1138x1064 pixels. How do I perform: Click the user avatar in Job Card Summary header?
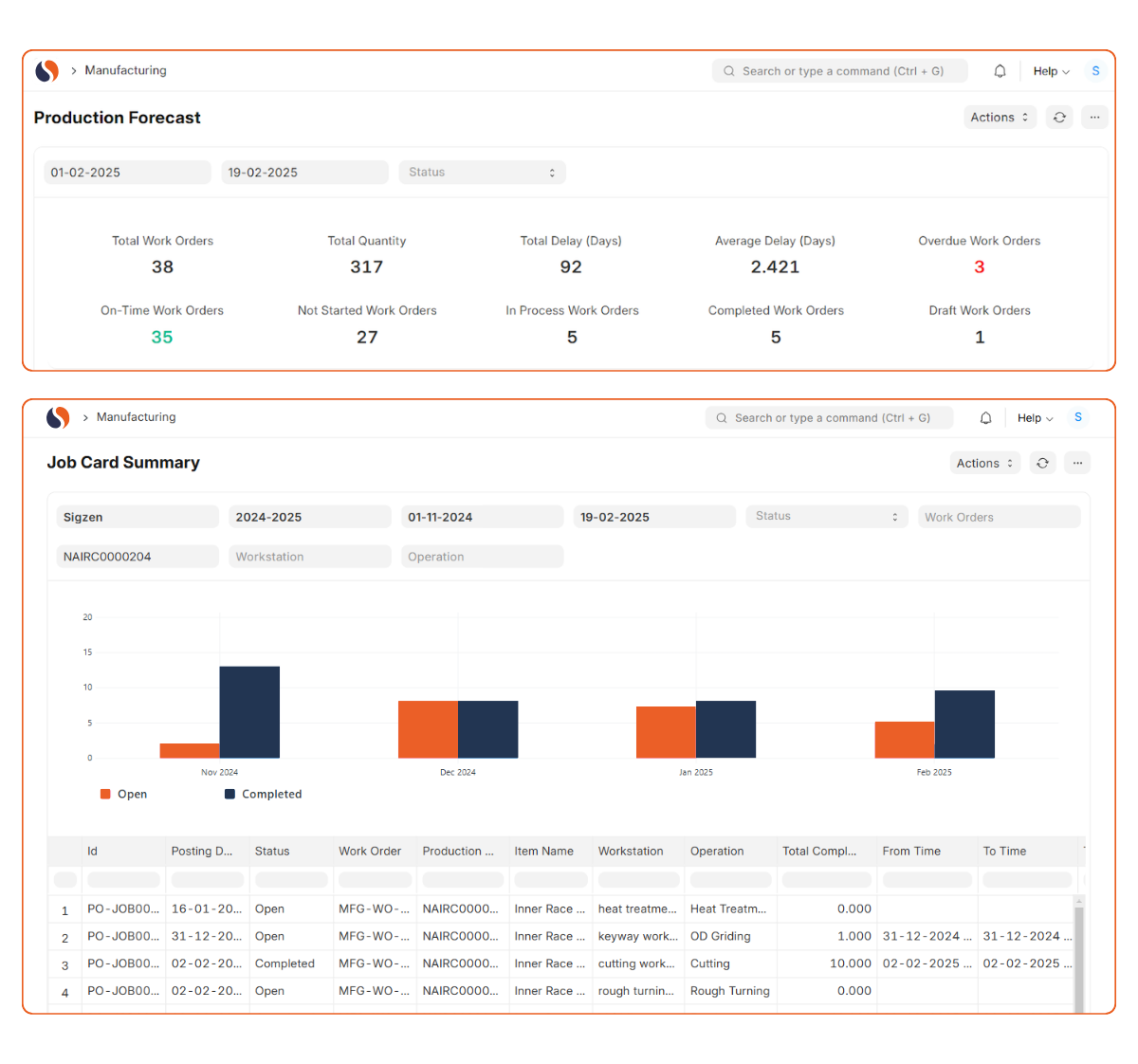tap(1077, 417)
